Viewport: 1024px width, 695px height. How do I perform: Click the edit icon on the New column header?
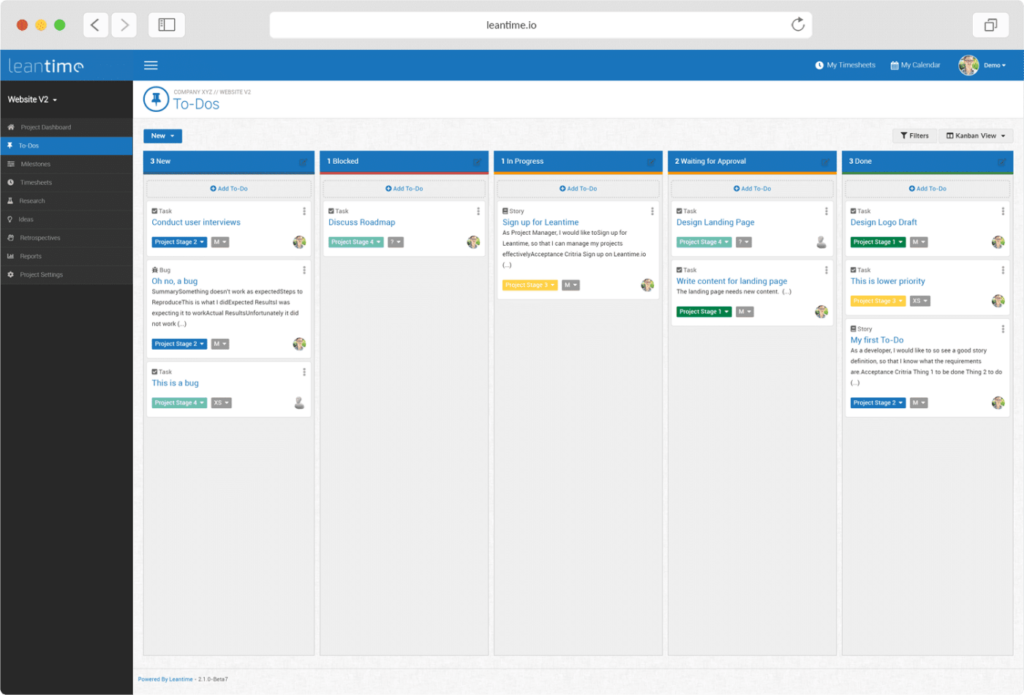[303, 162]
